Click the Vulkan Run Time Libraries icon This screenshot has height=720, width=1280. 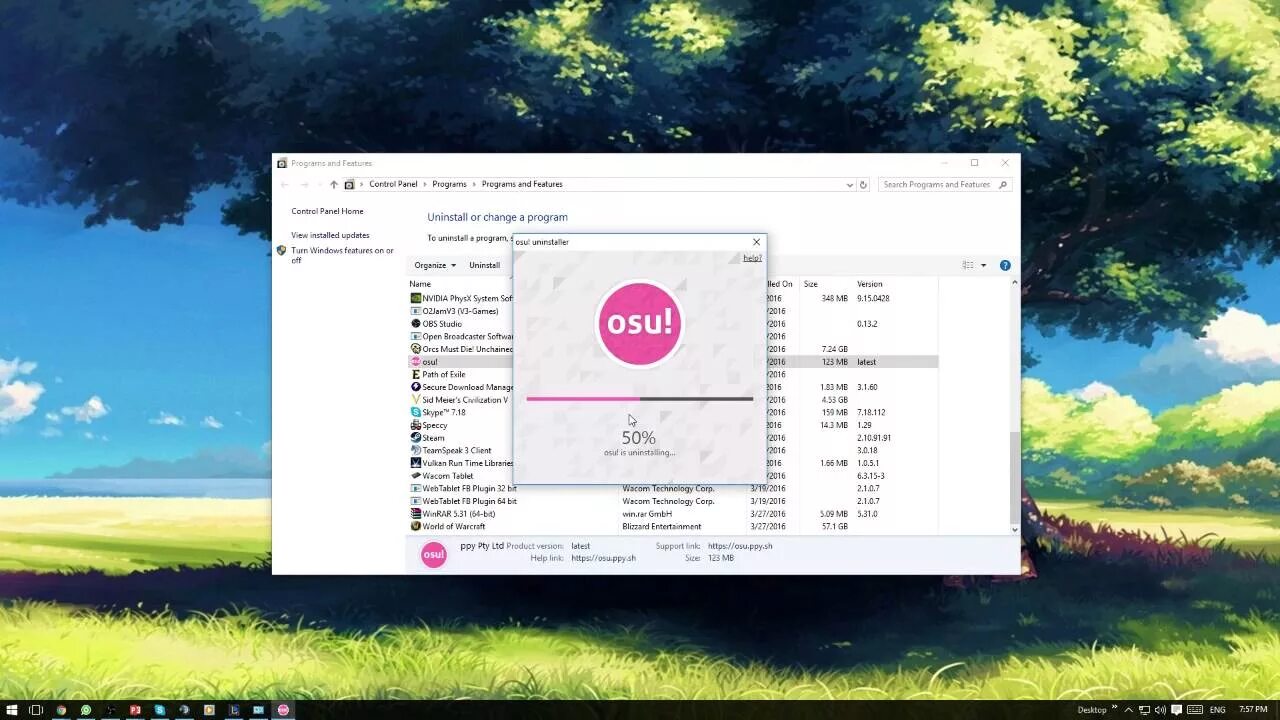pos(416,463)
